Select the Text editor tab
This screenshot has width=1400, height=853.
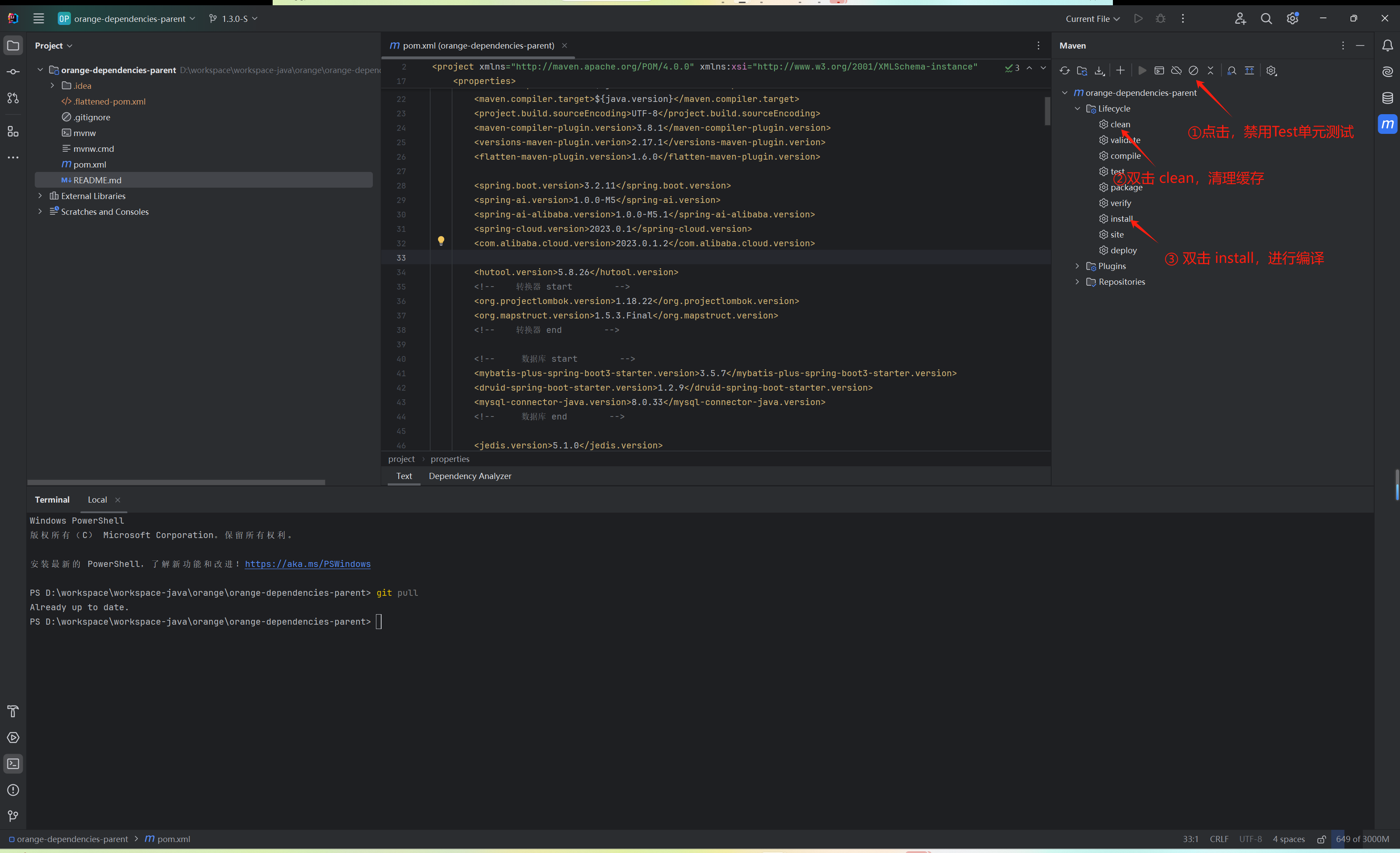(404, 476)
